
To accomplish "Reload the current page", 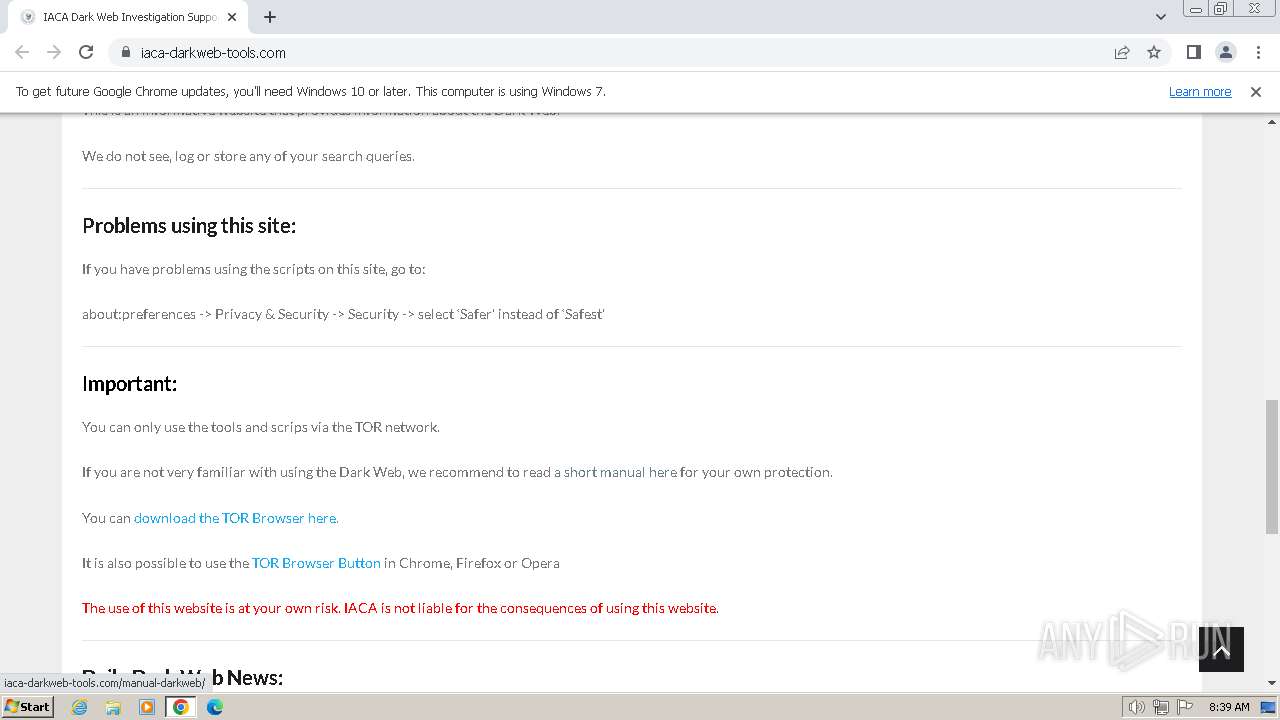I will point(86,52).
